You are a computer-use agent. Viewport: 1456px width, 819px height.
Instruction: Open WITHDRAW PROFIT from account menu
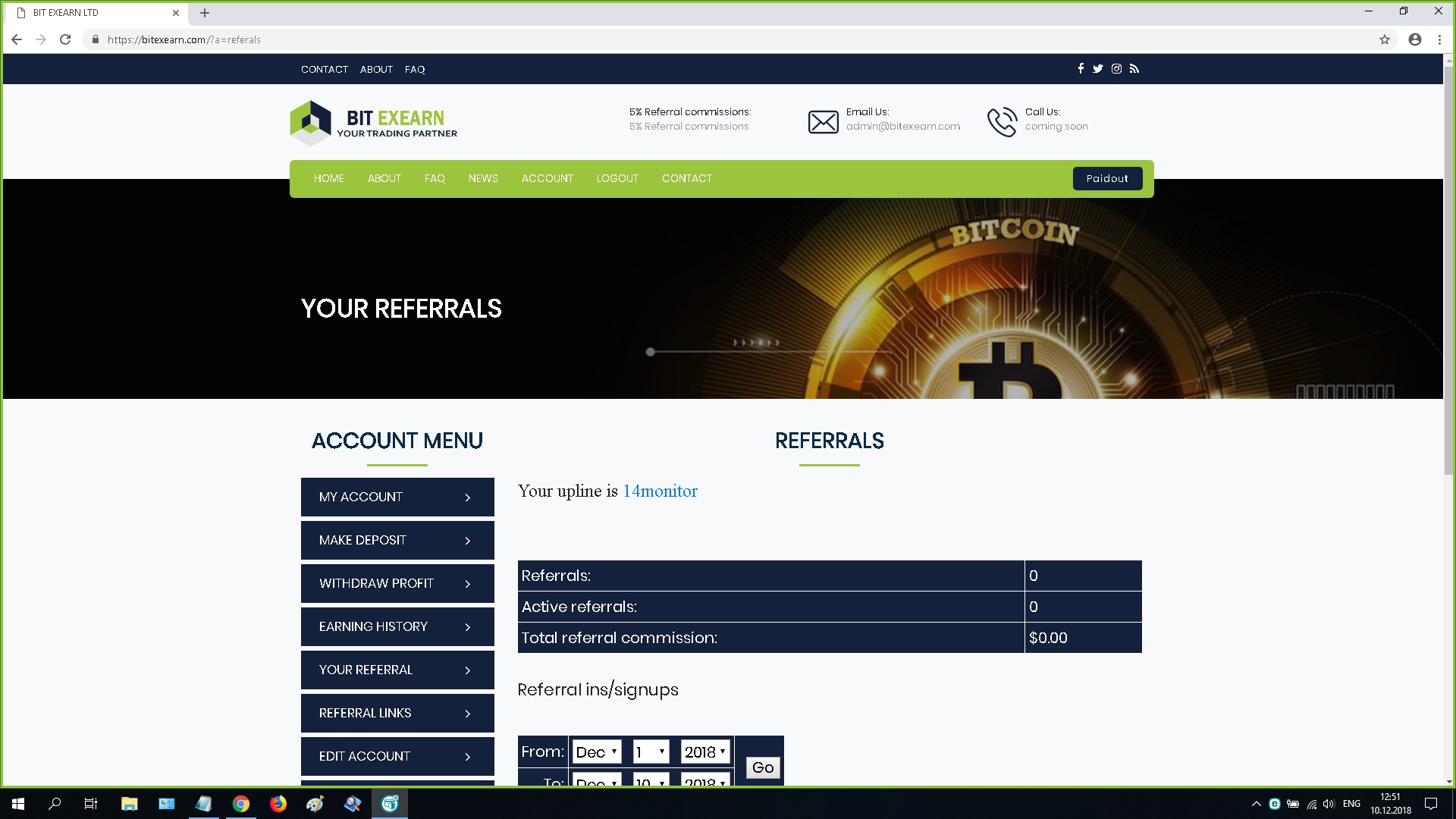(397, 583)
